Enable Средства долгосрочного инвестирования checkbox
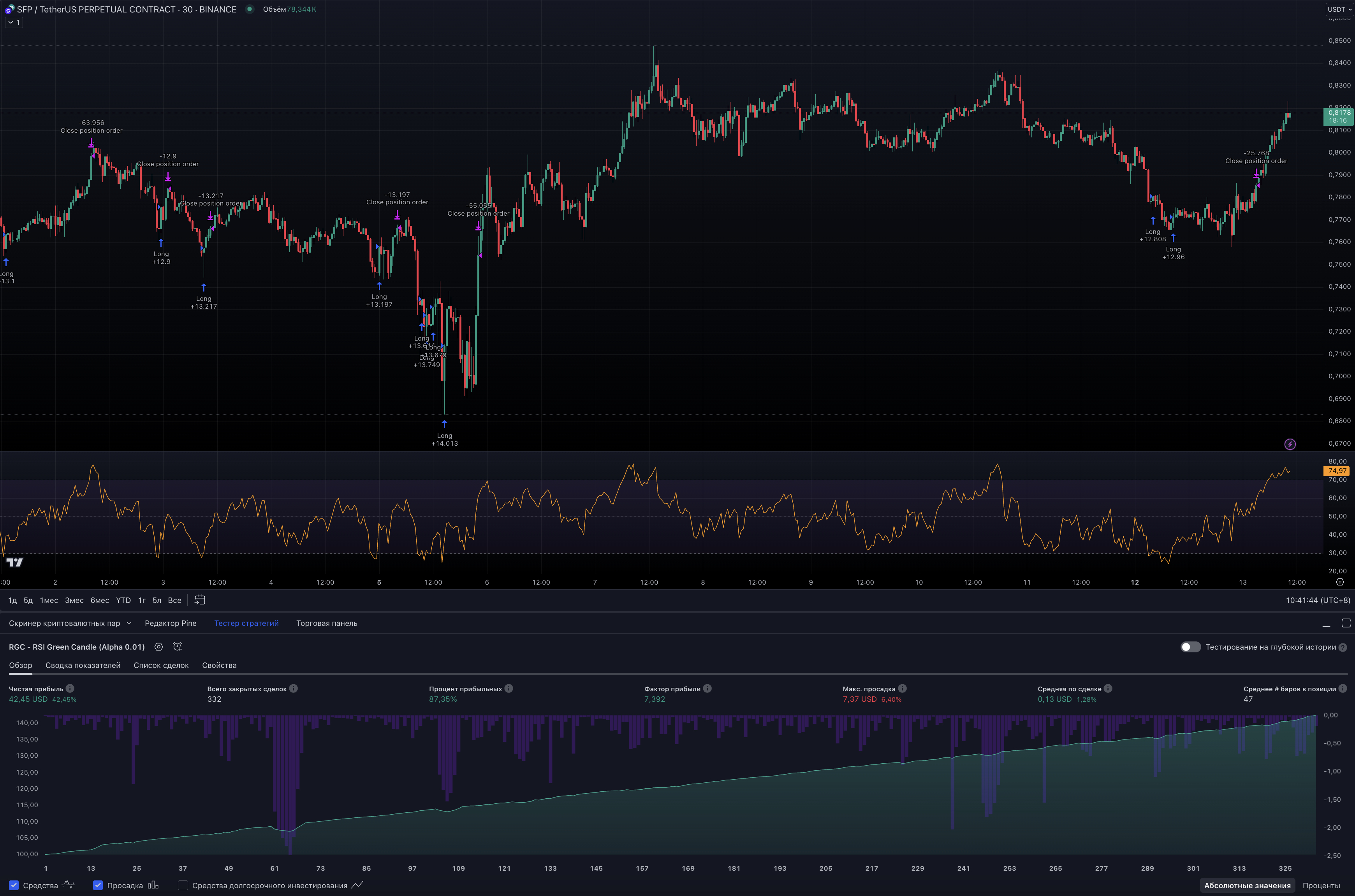The height and width of the screenshot is (896, 1355). point(183,885)
